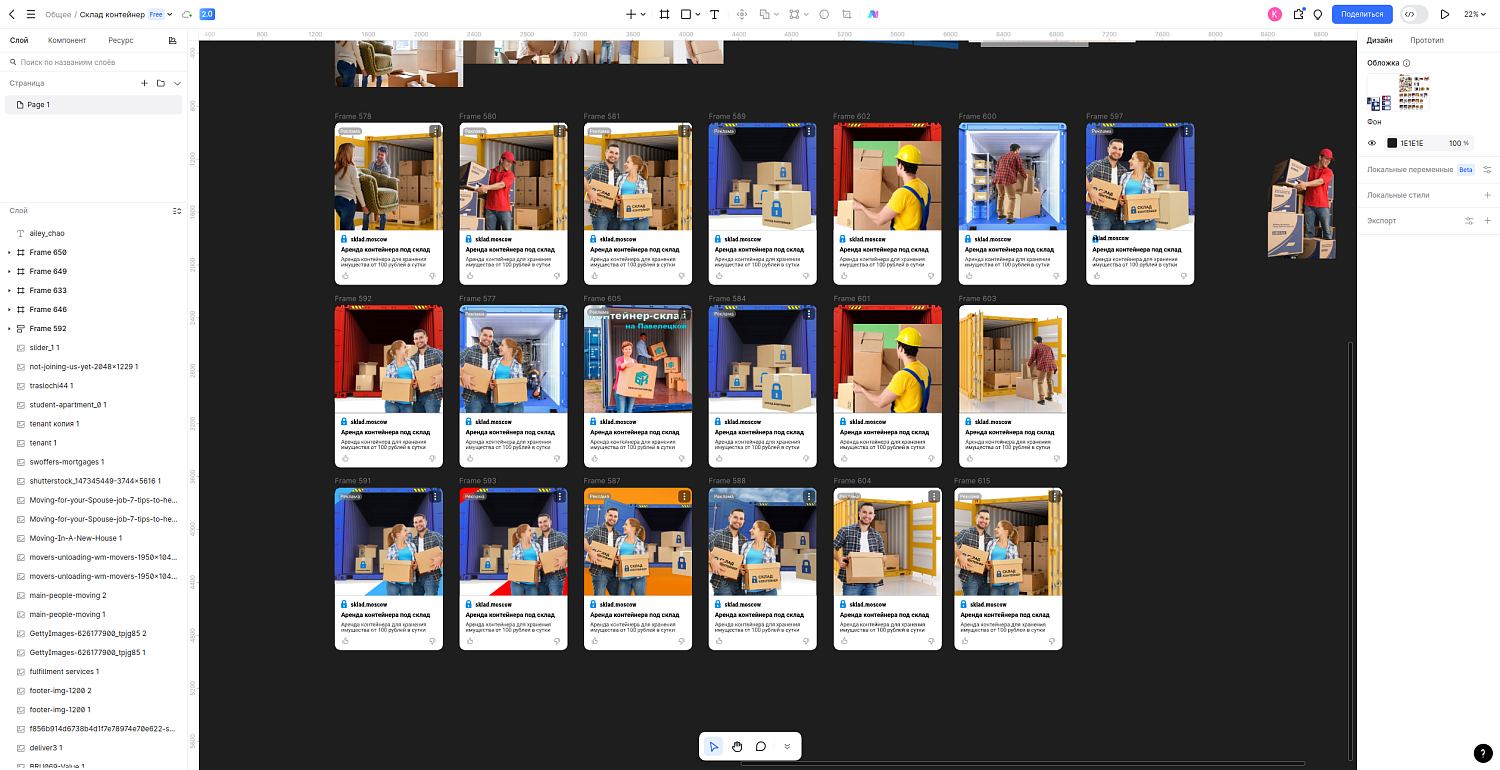Screen dimensions: 1500x770
Task: Toggle the developer code mode switch
Action: tap(1413, 14)
